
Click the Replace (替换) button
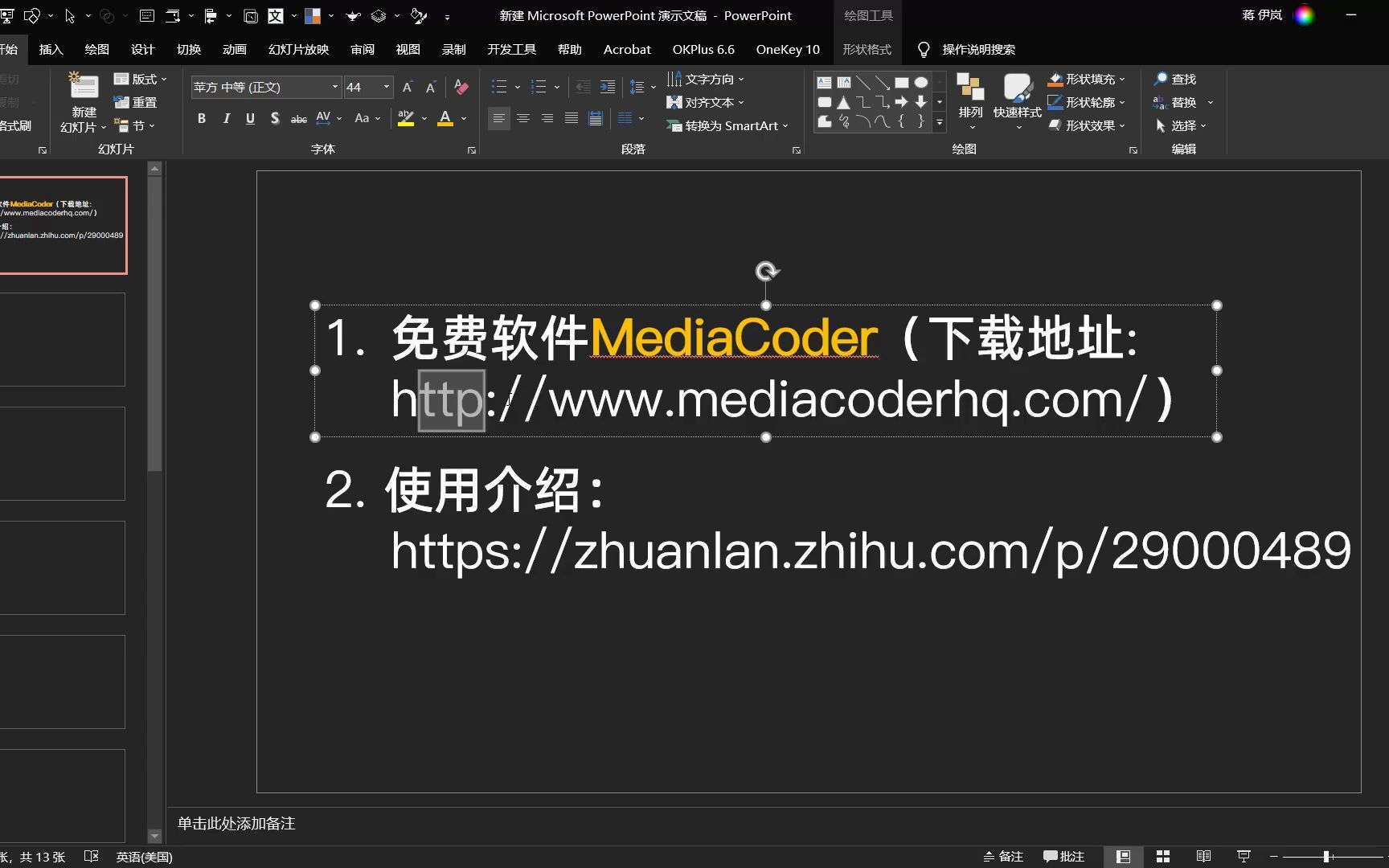(1174, 102)
